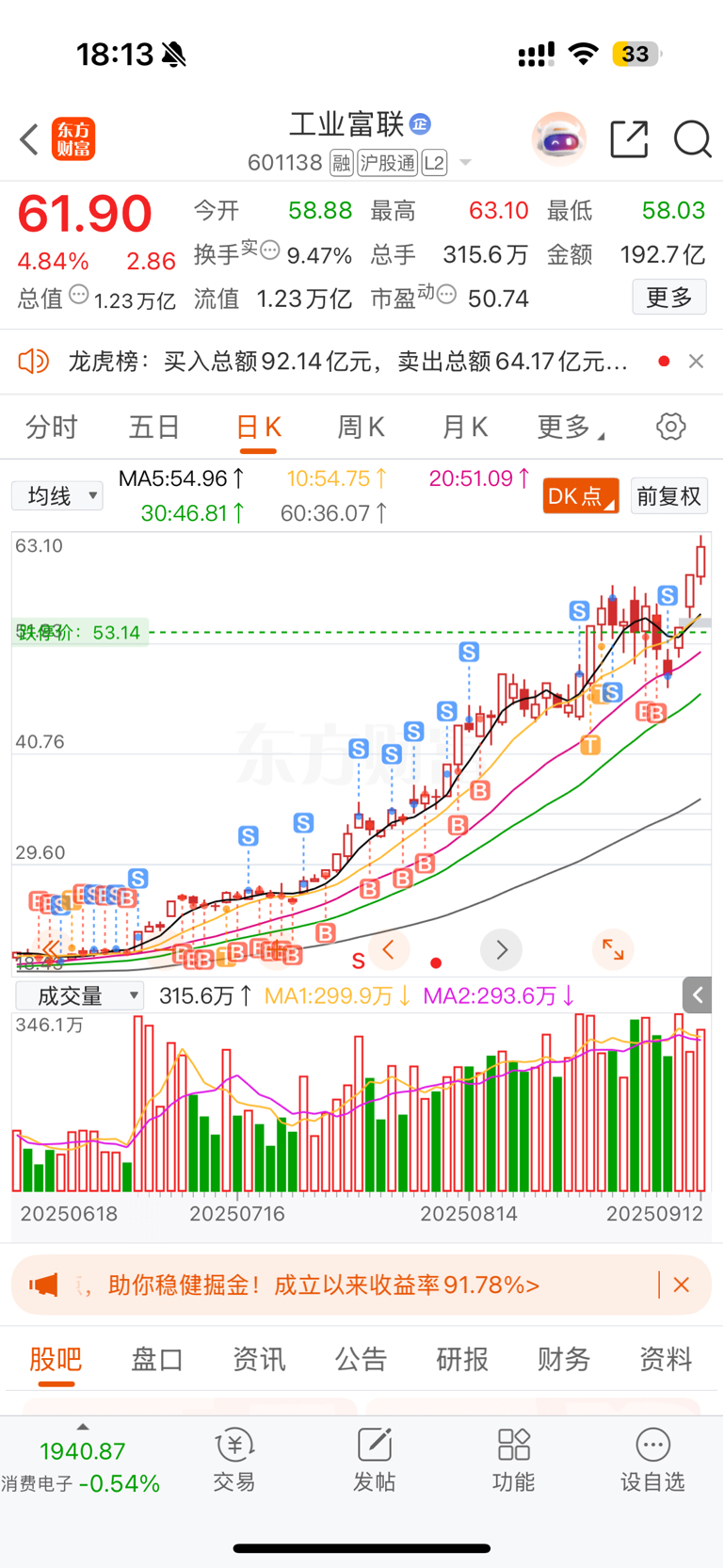Open the 均线 indicator dropdown
Image resolution: width=724 pixels, height=1568 pixels.
pos(57,495)
